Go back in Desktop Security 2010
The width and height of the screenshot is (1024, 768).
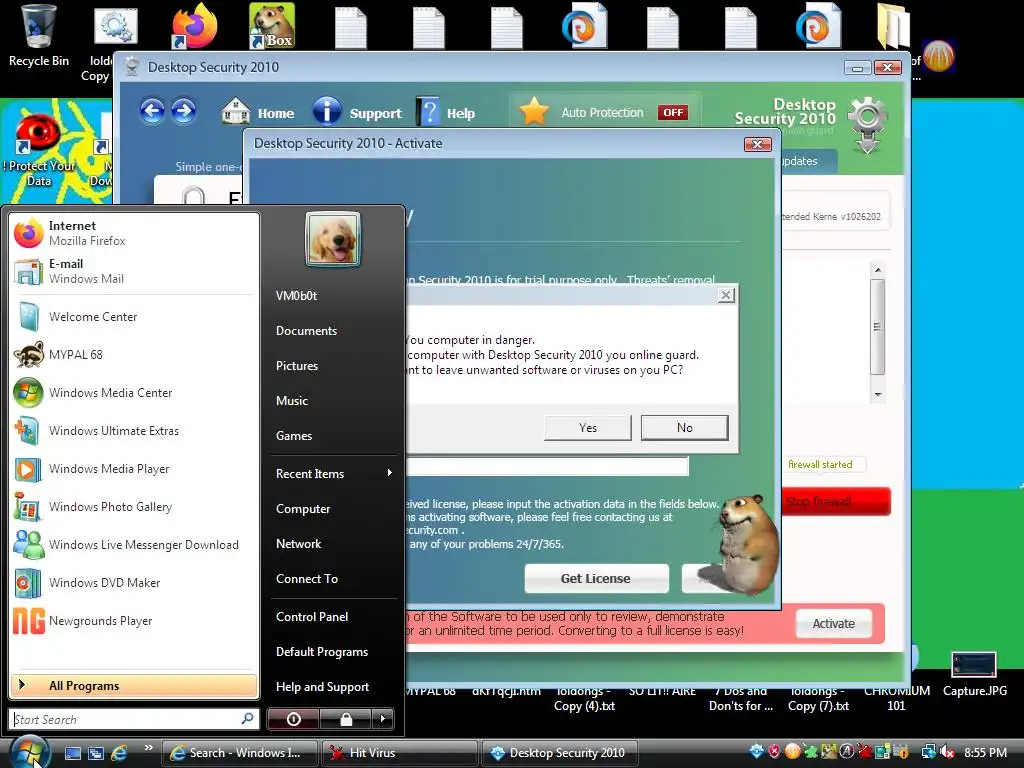click(x=152, y=110)
